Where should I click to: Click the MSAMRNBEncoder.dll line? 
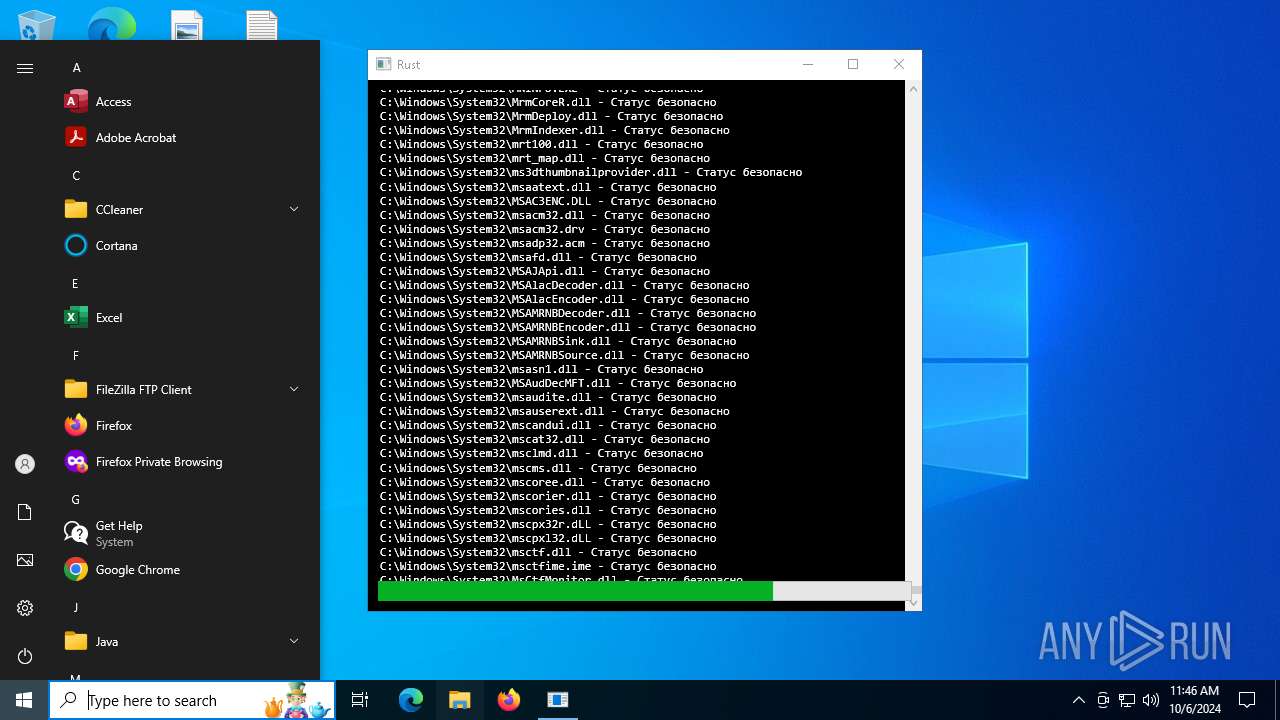(x=568, y=327)
